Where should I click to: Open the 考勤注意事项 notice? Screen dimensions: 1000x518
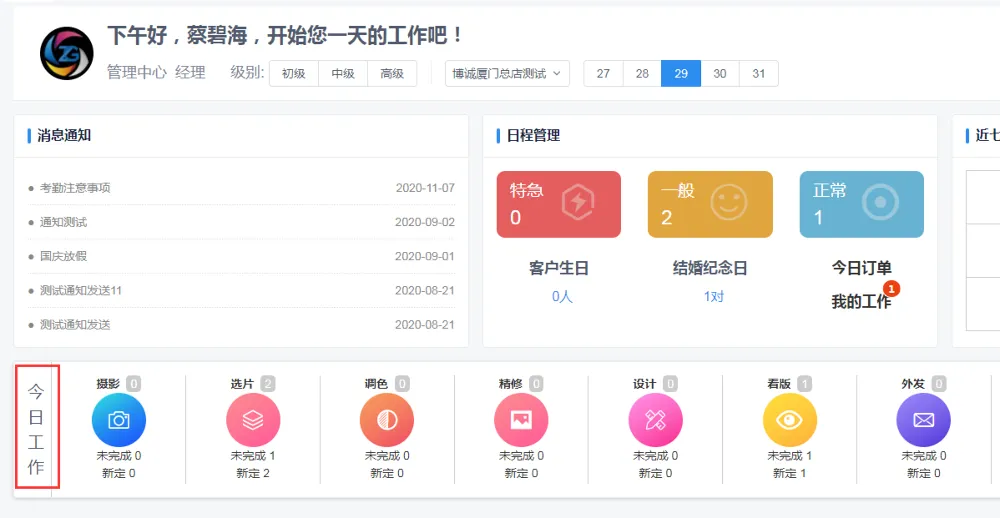click(75, 188)
